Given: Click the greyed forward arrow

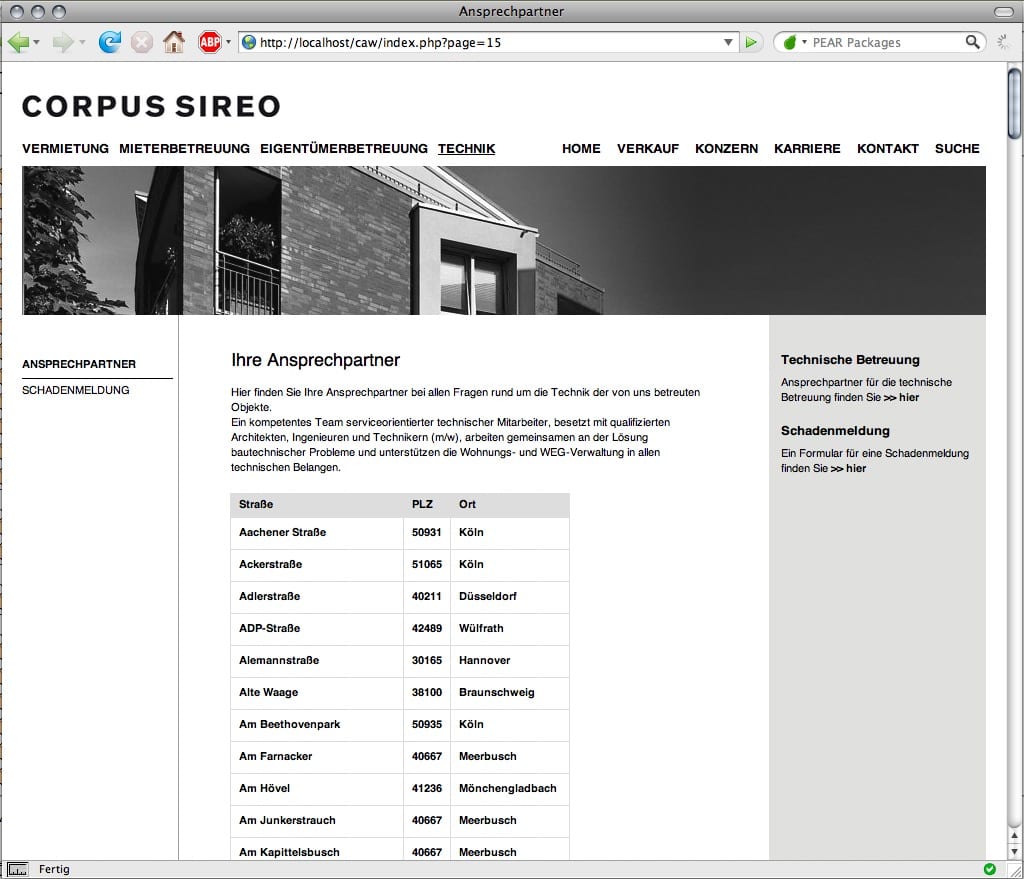Looking at the screenshot, I should (x=63, y=42).
